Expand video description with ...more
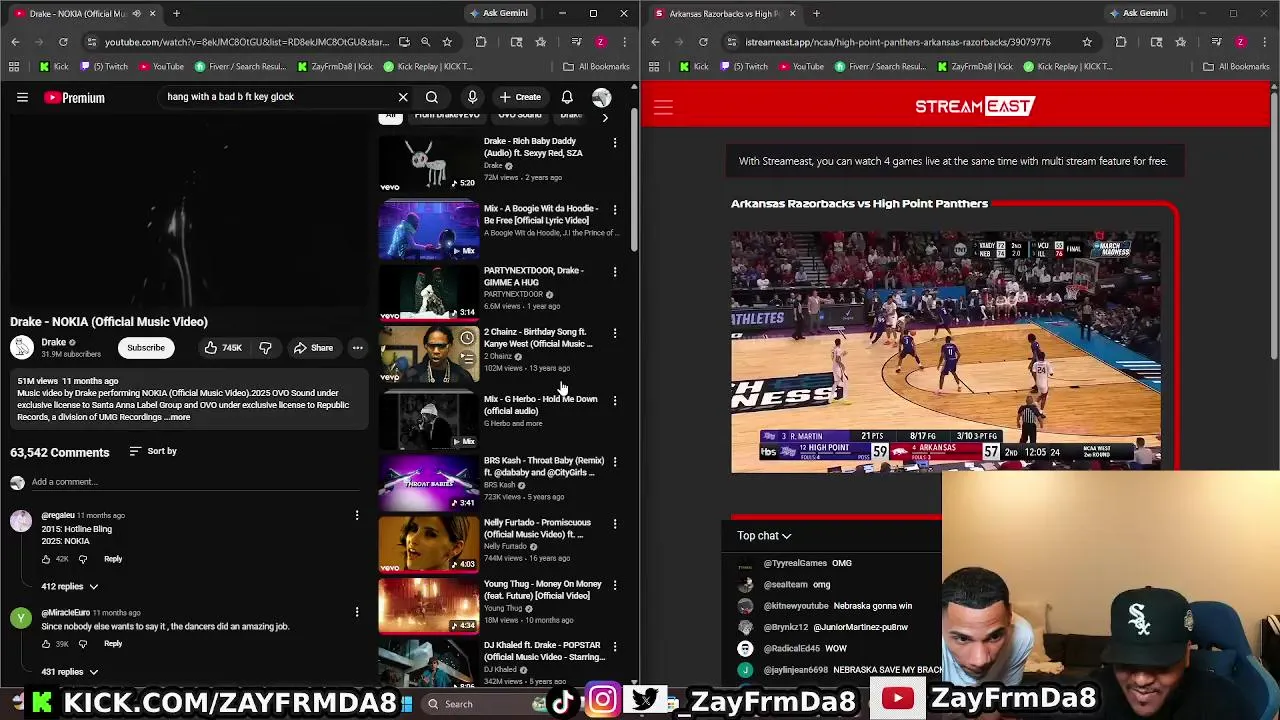The image size is (1280, 720). [177, 417]
